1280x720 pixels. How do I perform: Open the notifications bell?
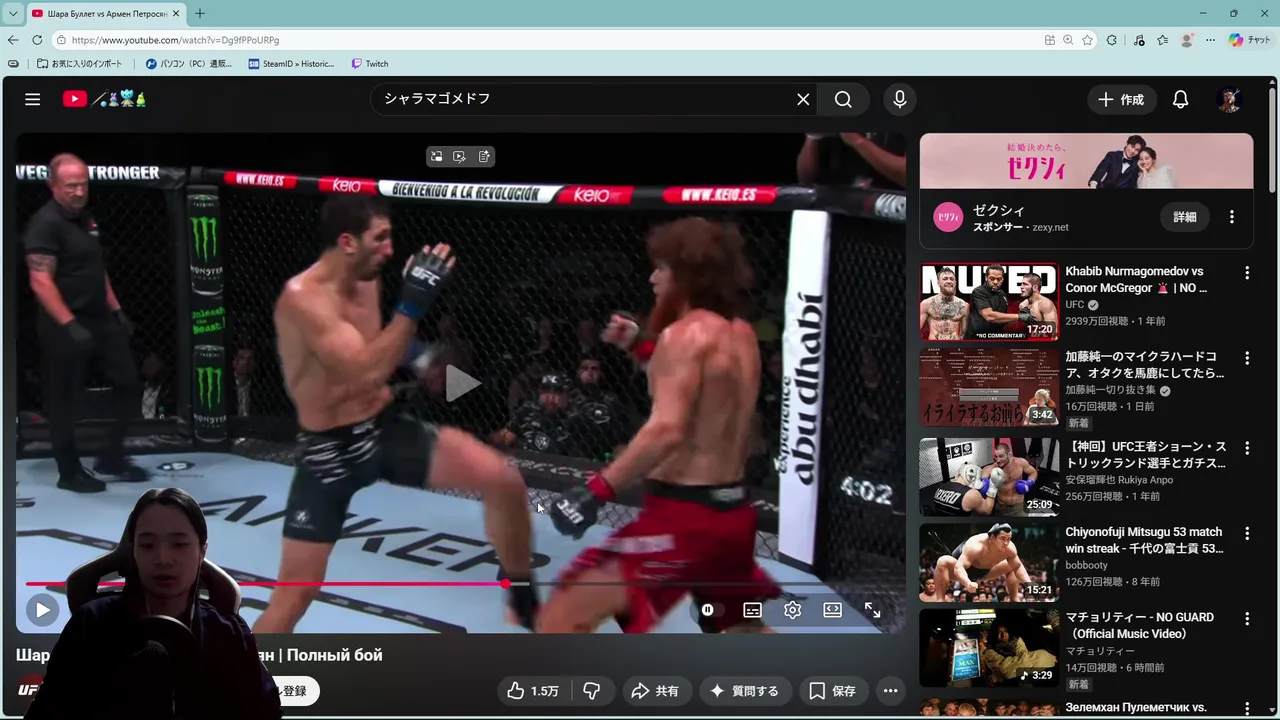coord(1181,99)
